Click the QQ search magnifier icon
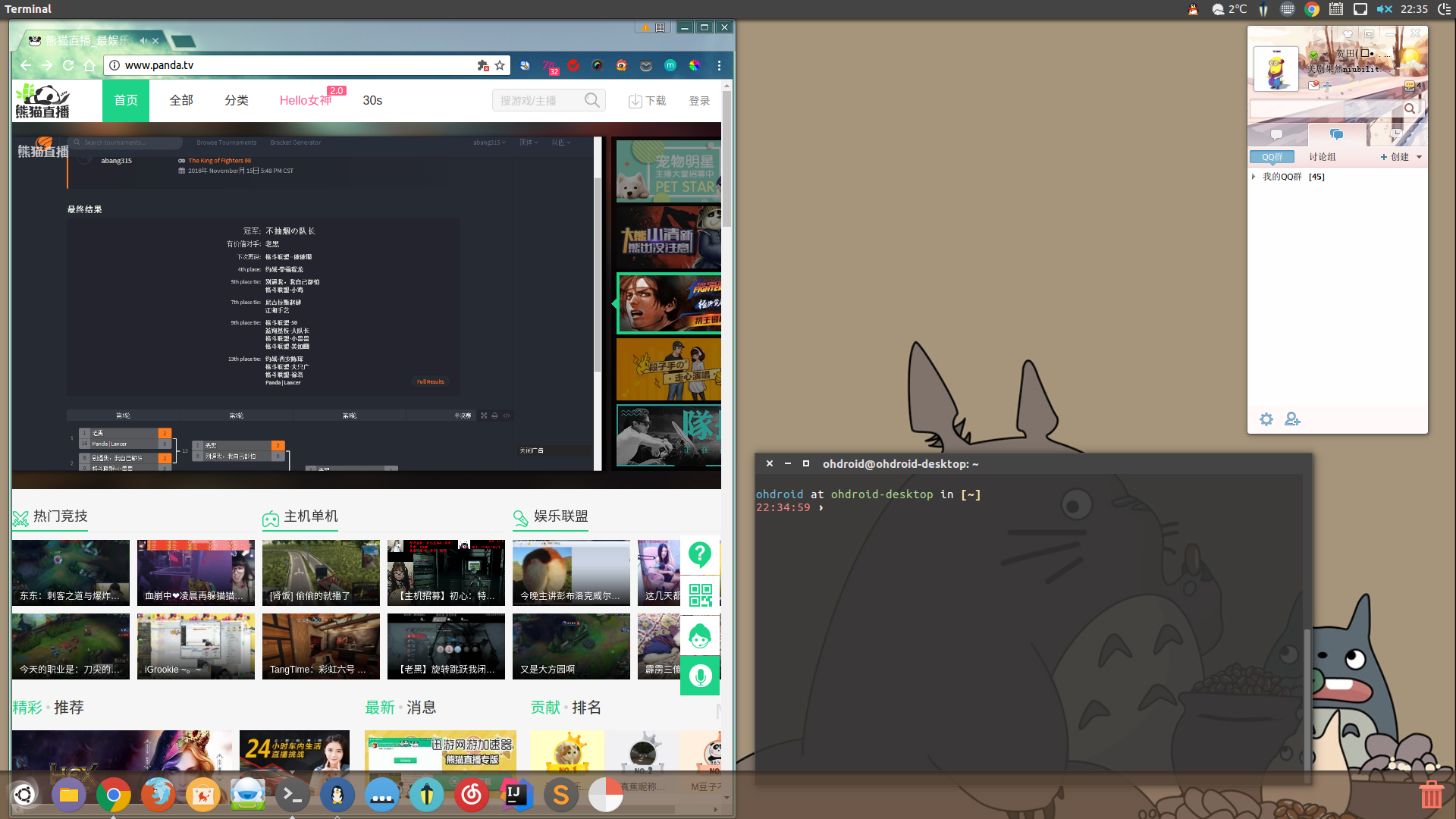 tap(1410, 108)
